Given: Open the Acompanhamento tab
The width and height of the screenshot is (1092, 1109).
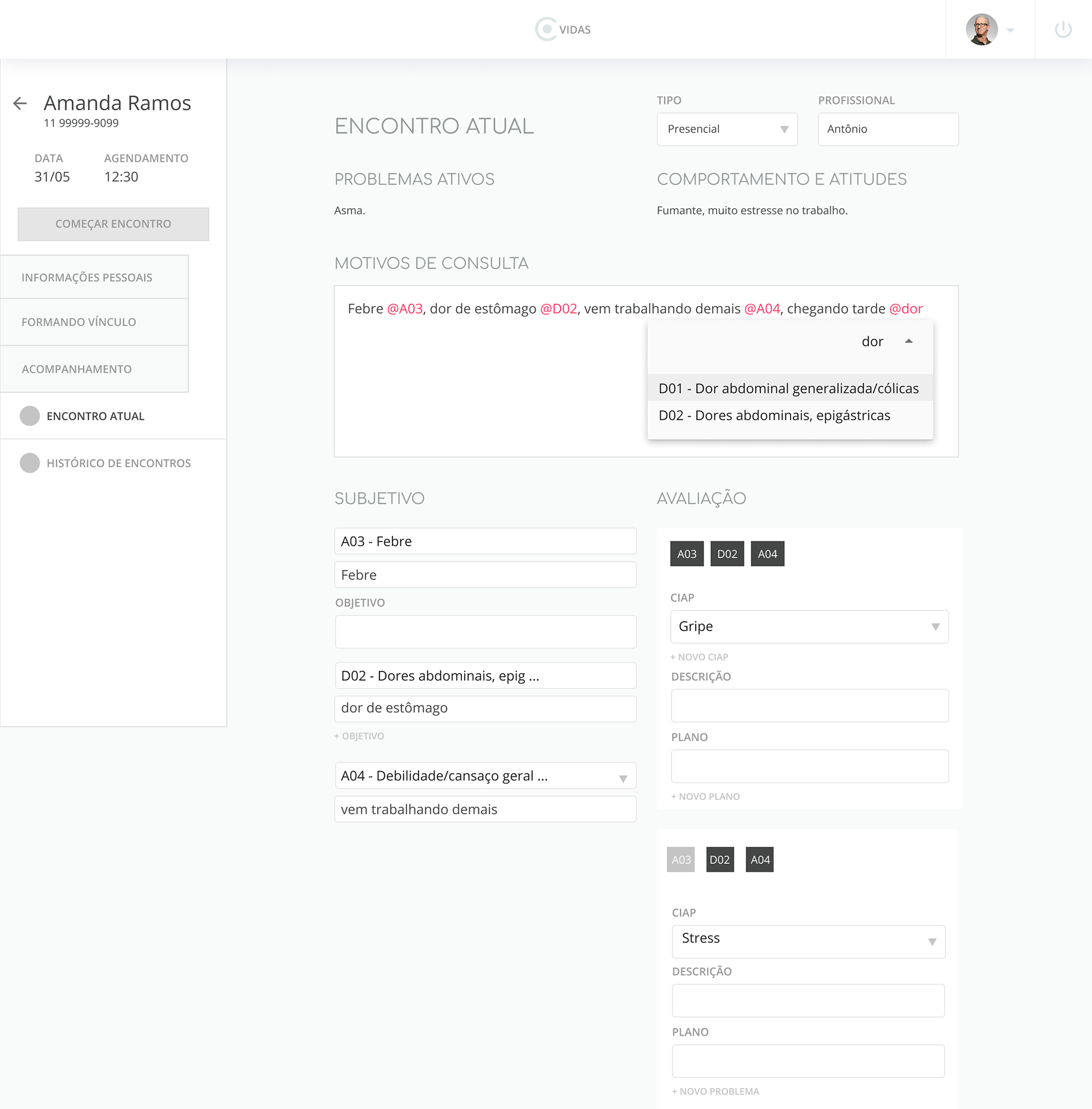Looking at the screenshot, I should pos(94,369).
